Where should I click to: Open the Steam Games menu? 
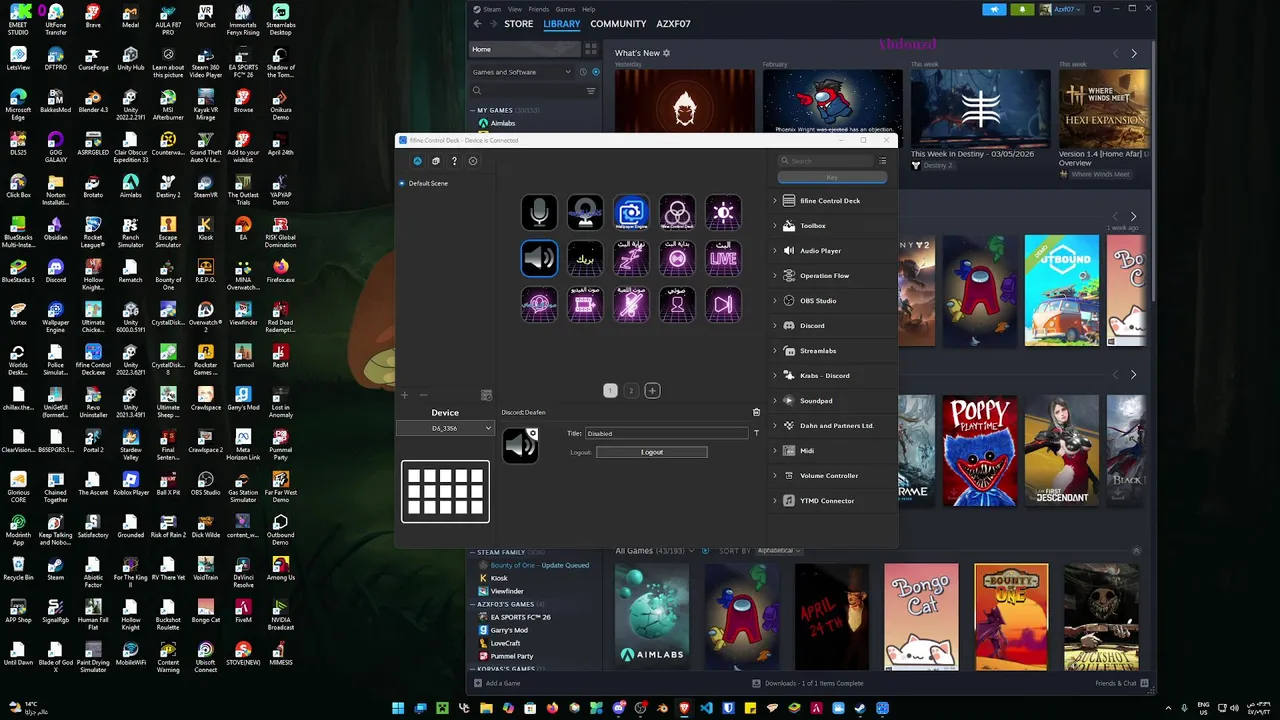click(x=565, y=9)
